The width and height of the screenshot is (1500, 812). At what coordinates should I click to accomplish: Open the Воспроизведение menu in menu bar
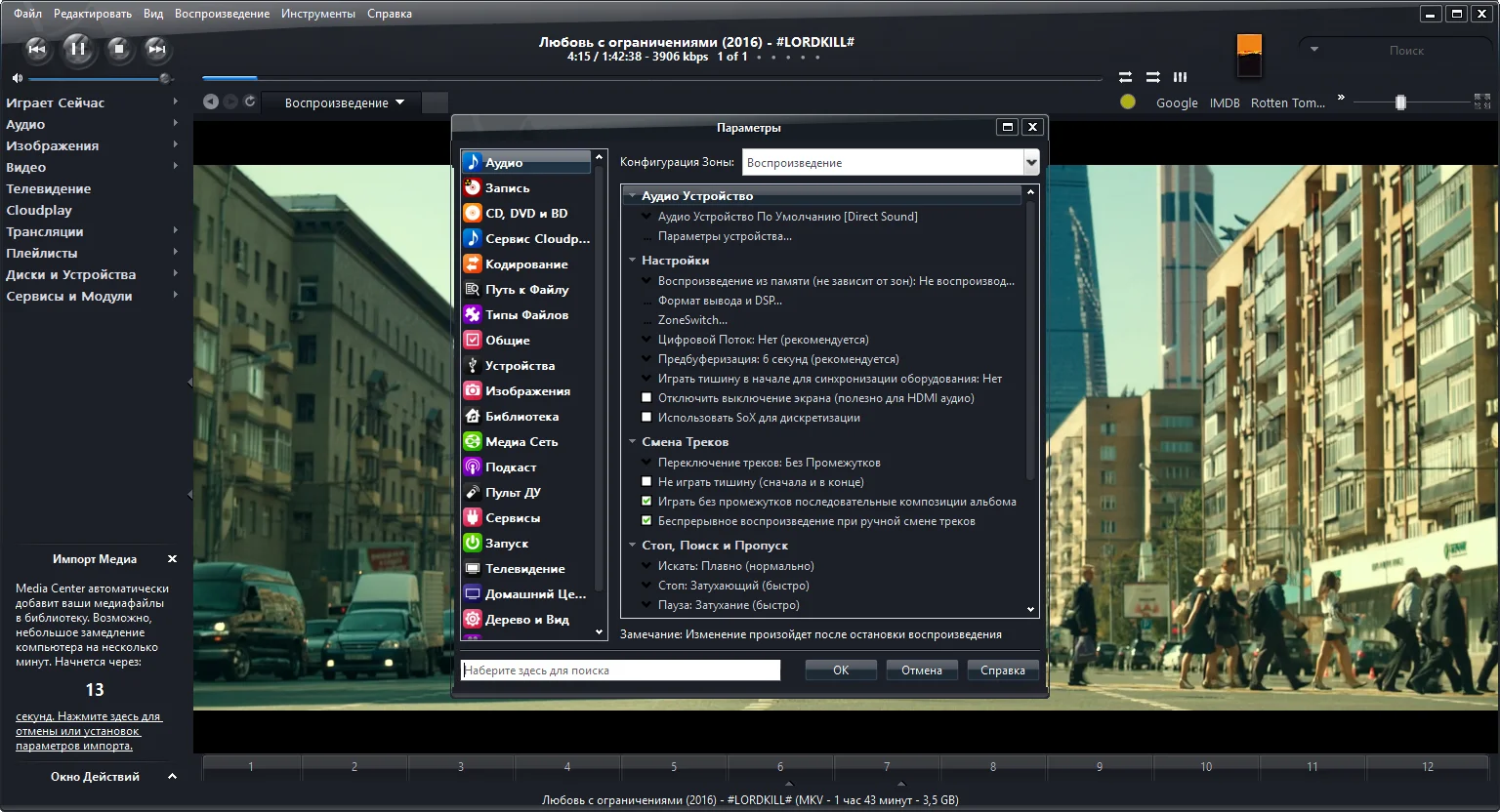(222, 14)
